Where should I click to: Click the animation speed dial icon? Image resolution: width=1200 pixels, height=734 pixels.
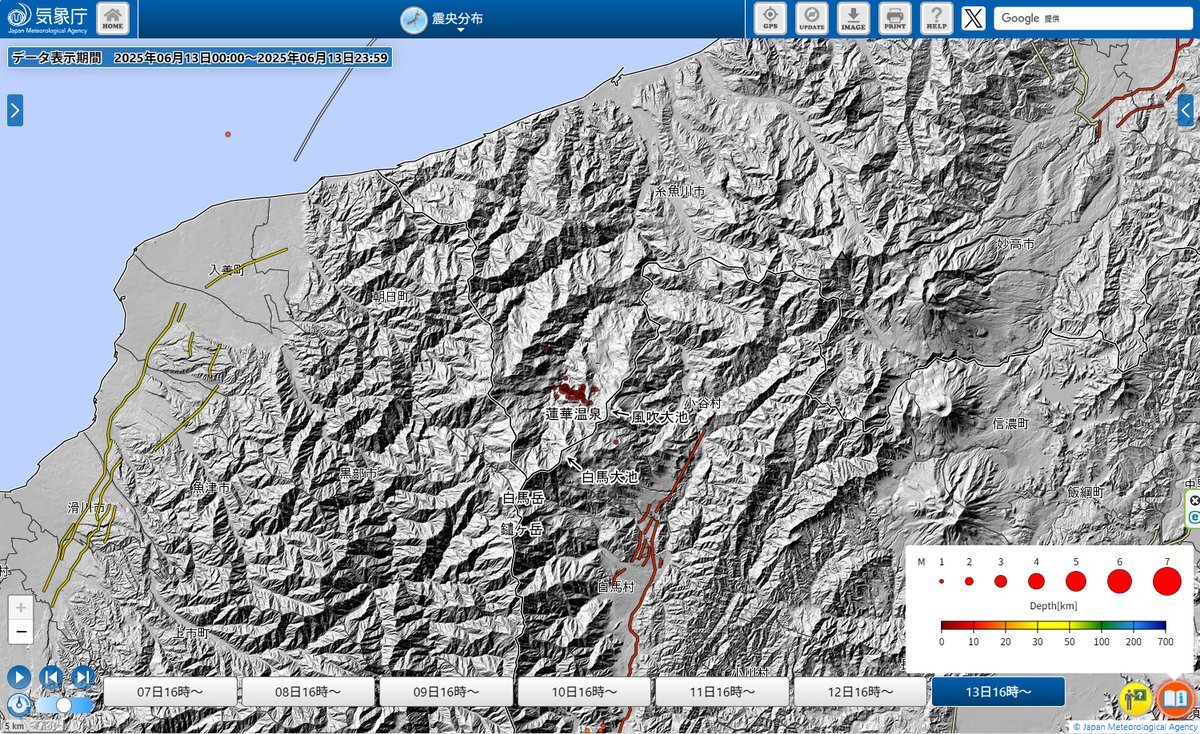click(18, 704)
